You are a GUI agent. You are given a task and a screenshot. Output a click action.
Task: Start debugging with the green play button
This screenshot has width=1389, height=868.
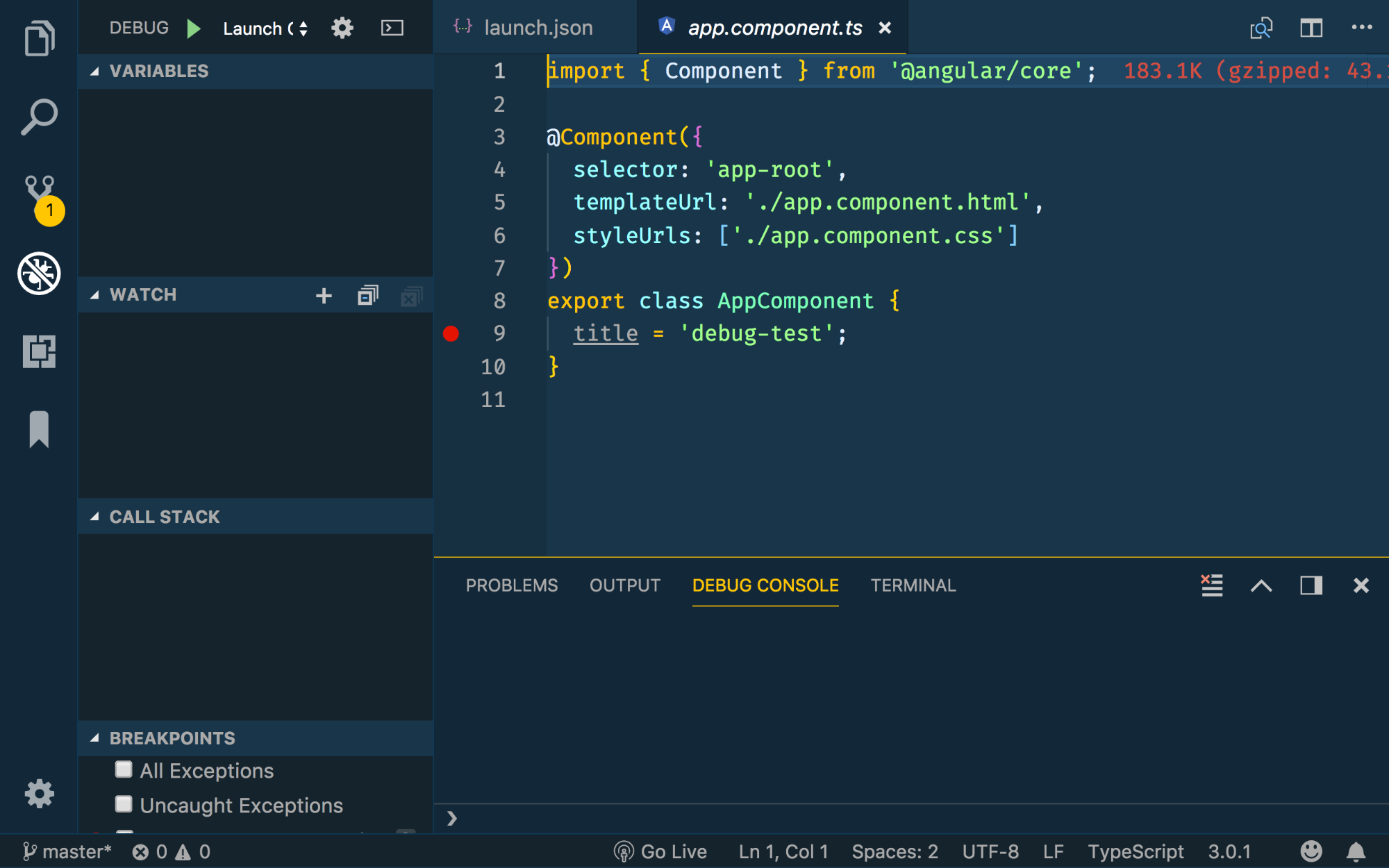194,28
